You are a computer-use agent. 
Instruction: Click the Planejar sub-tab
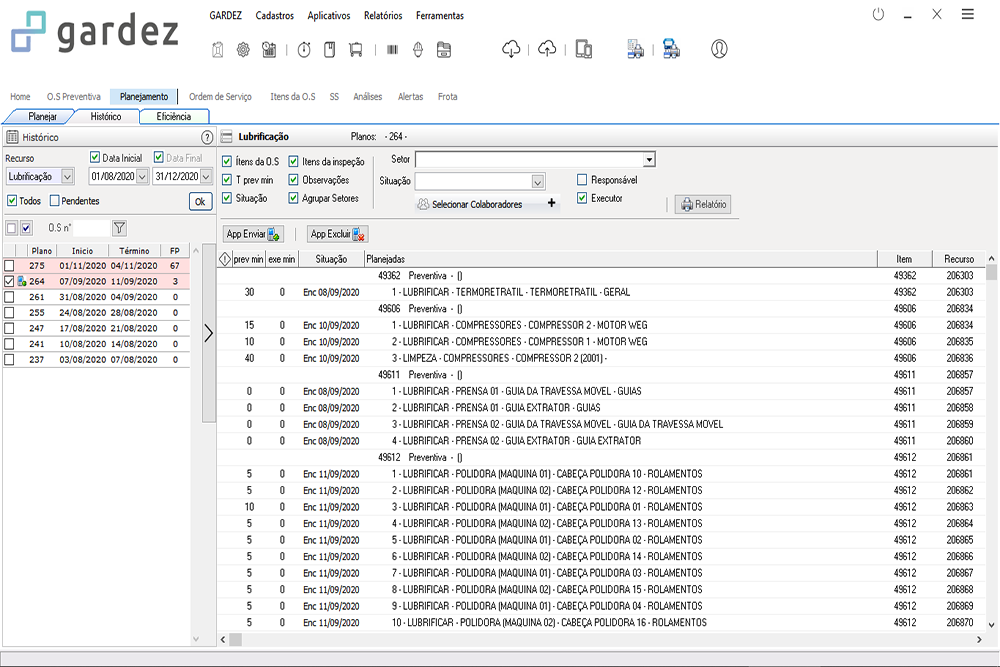[42, 117]
